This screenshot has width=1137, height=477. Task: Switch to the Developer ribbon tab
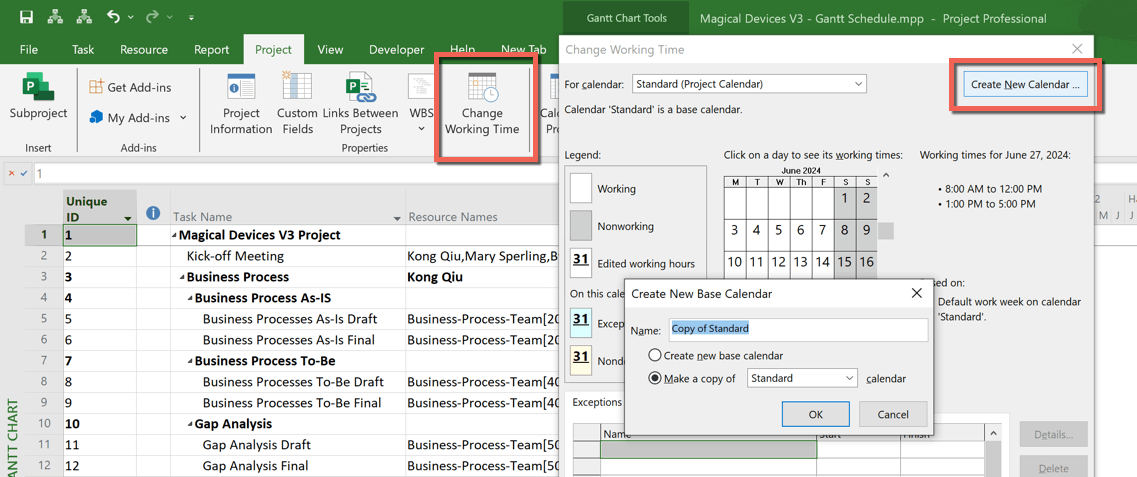click(397, 50)
